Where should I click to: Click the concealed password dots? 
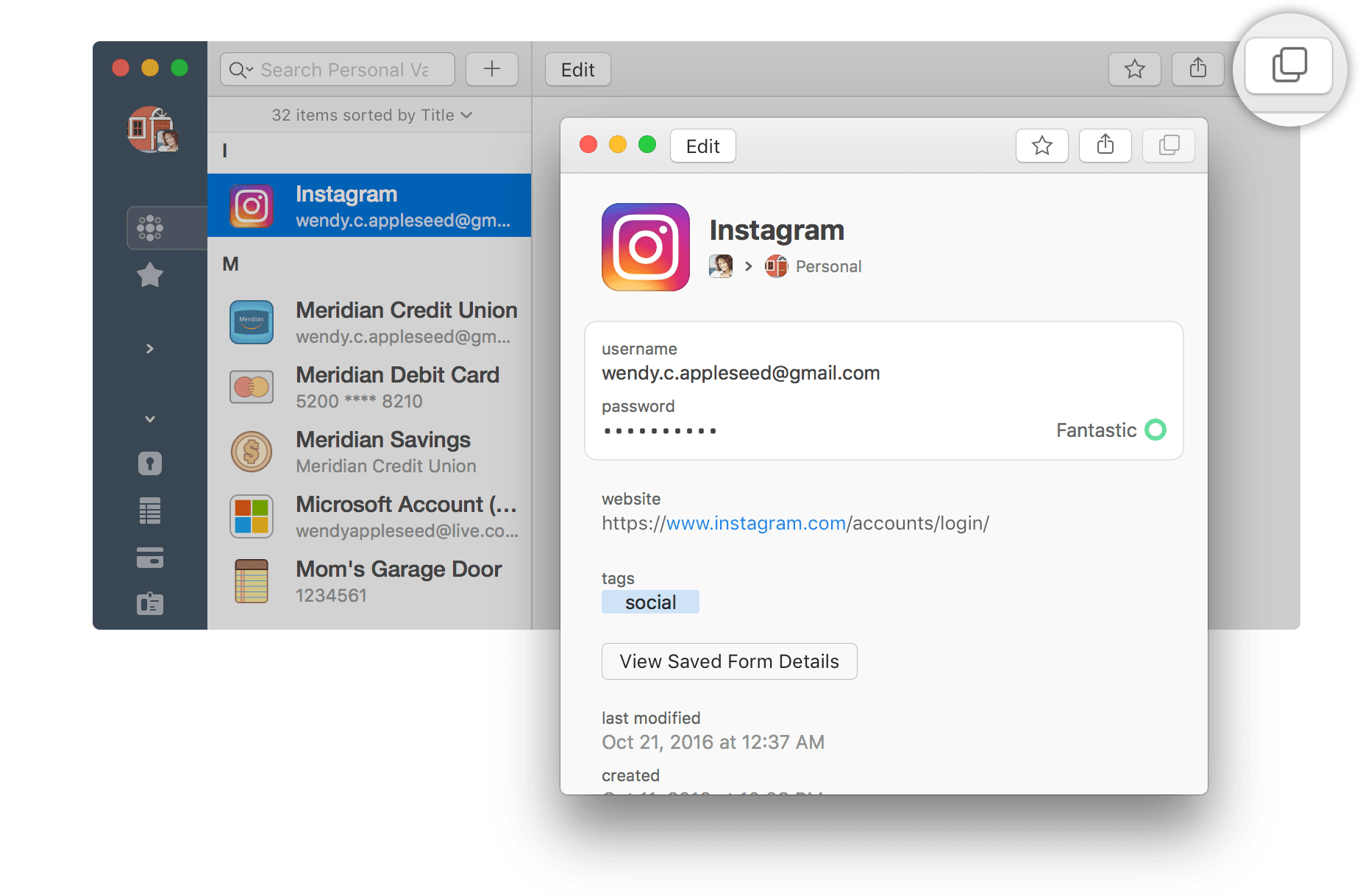pyautogui.click(x=660, y=431)
